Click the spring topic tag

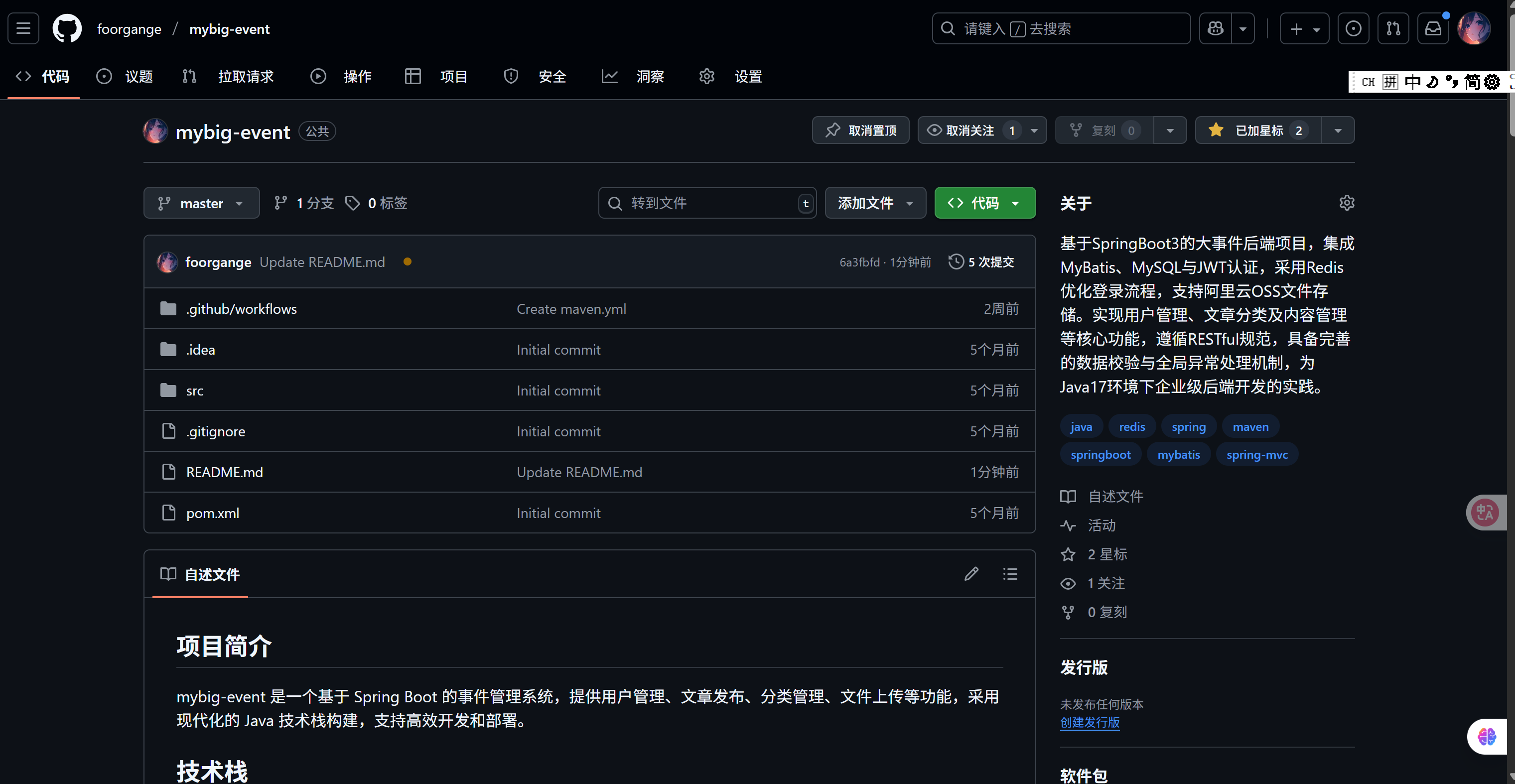pyautogui.click(x=1188, y=426)
